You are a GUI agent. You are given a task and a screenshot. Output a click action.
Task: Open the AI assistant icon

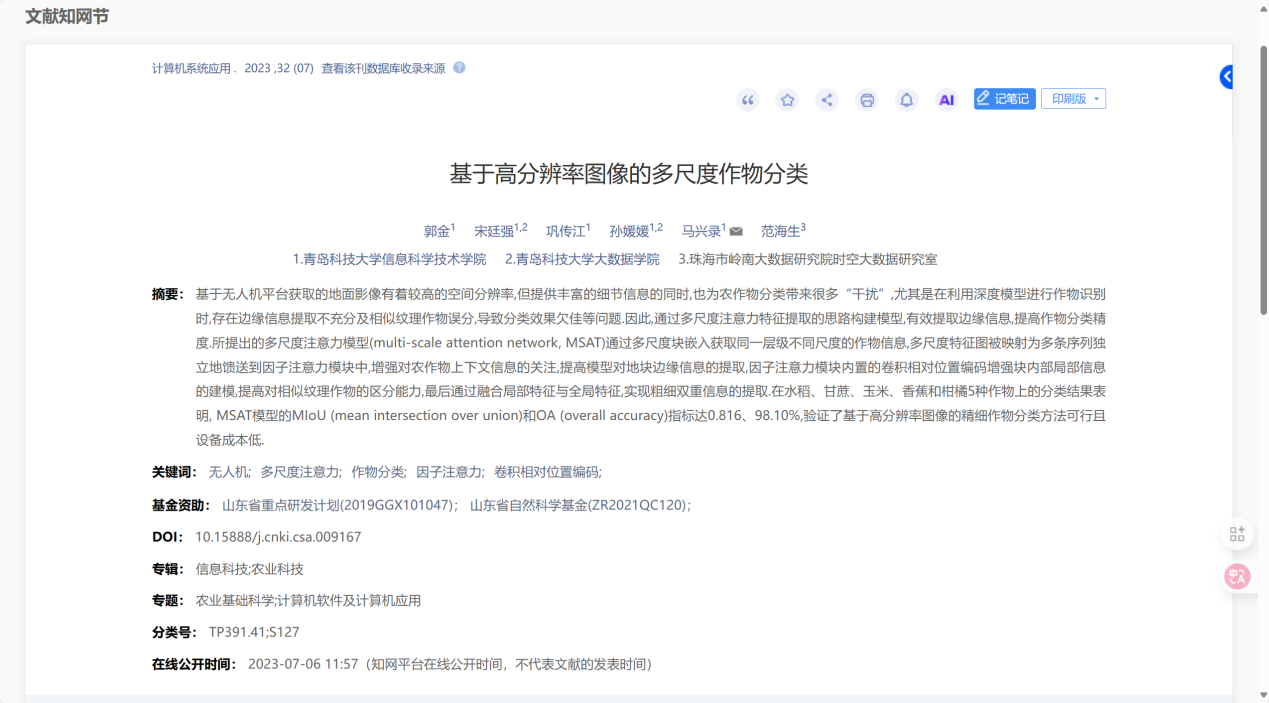point(946,100)
